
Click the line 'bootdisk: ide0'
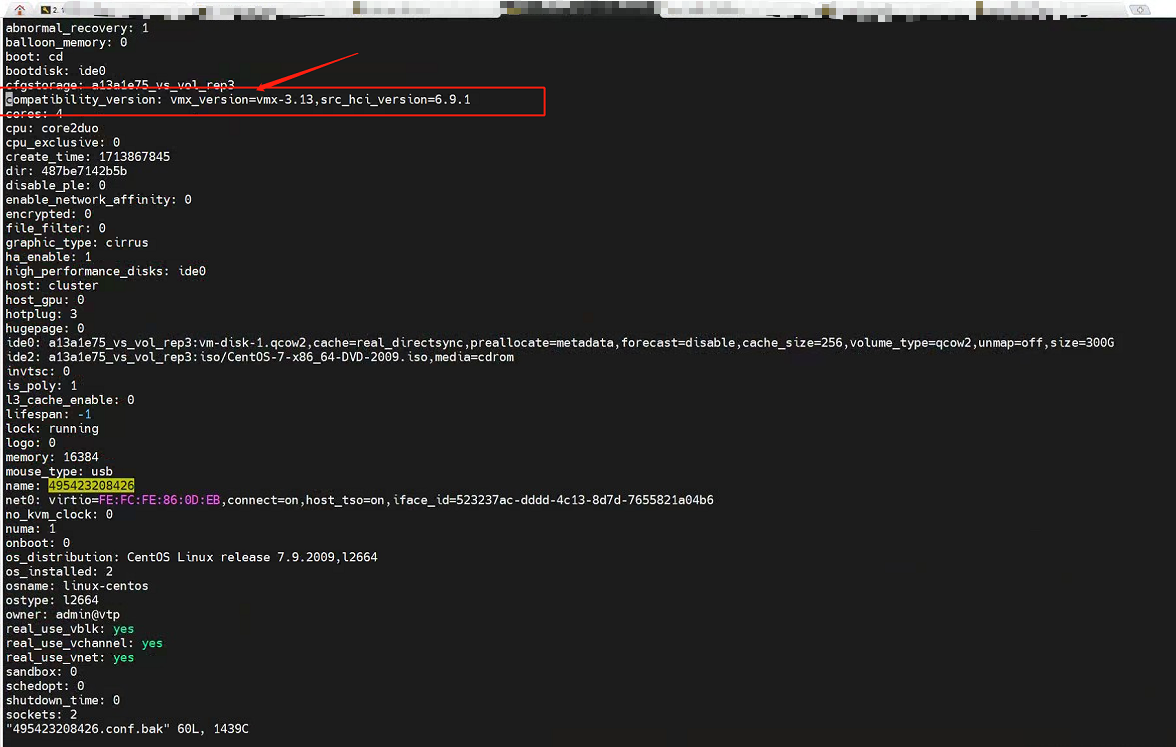(56, 70)
